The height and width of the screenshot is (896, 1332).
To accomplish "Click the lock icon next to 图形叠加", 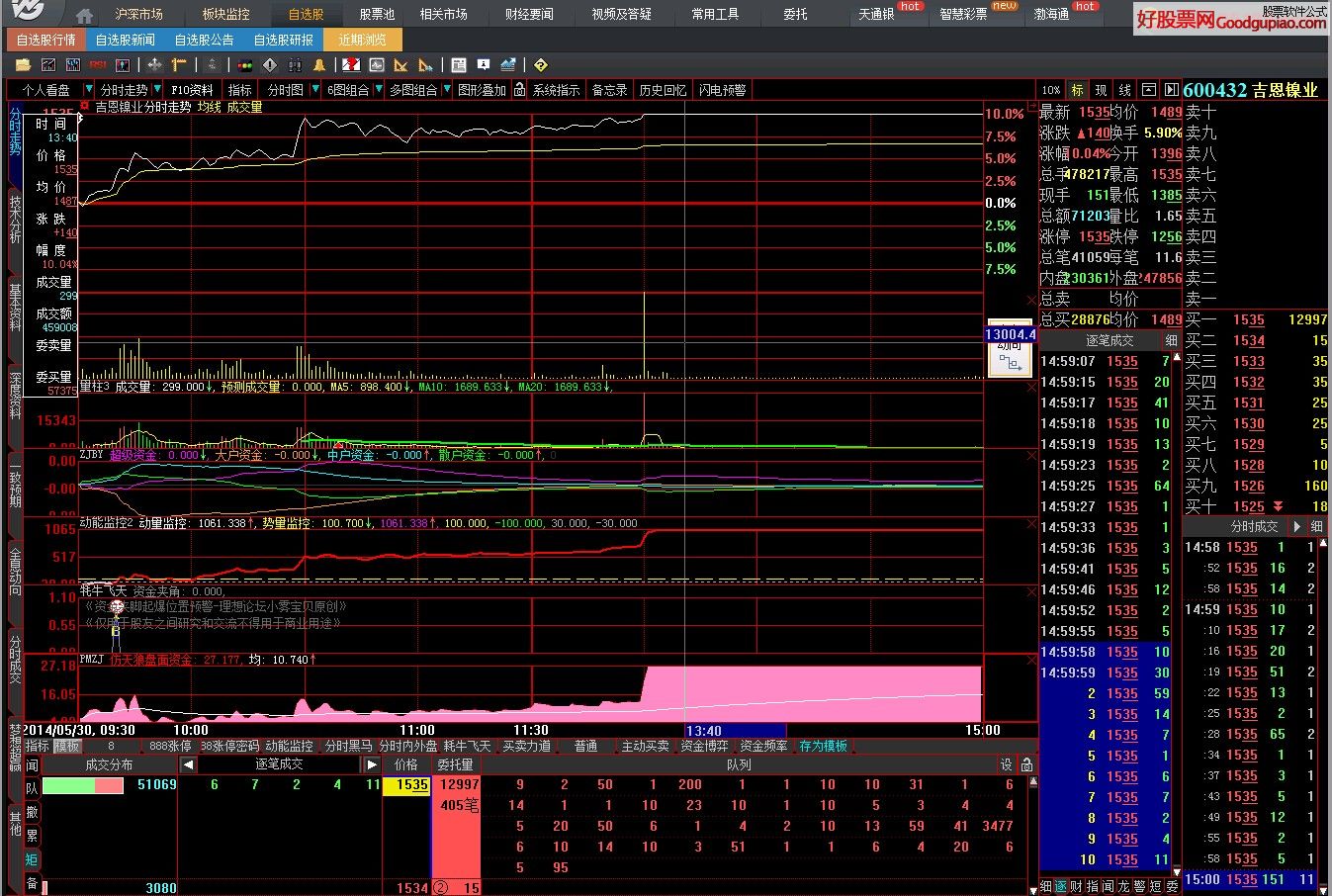I will pyautogui.click(x=519, y=90).
